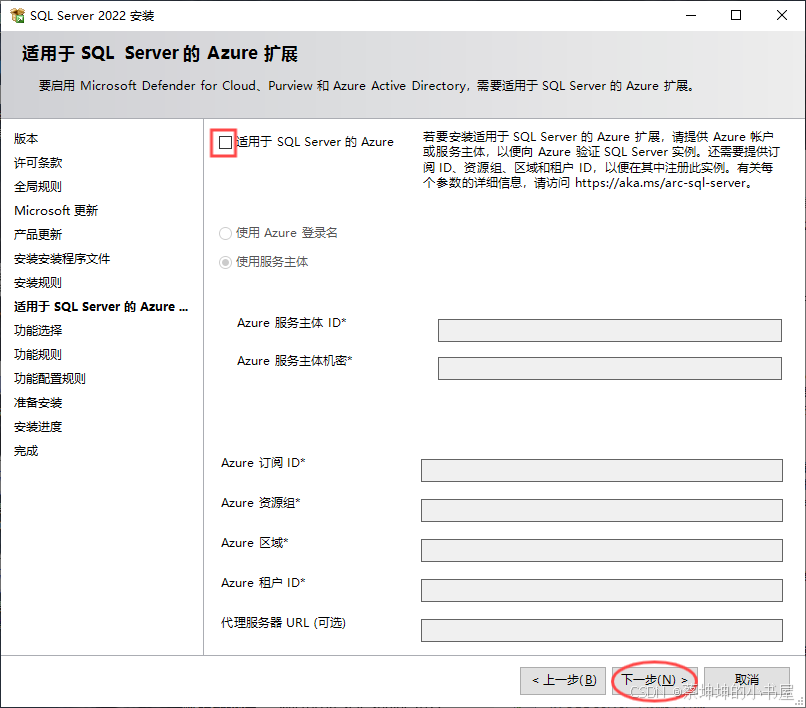Select the 安装规则 step in sidebar

pos(38,283)
